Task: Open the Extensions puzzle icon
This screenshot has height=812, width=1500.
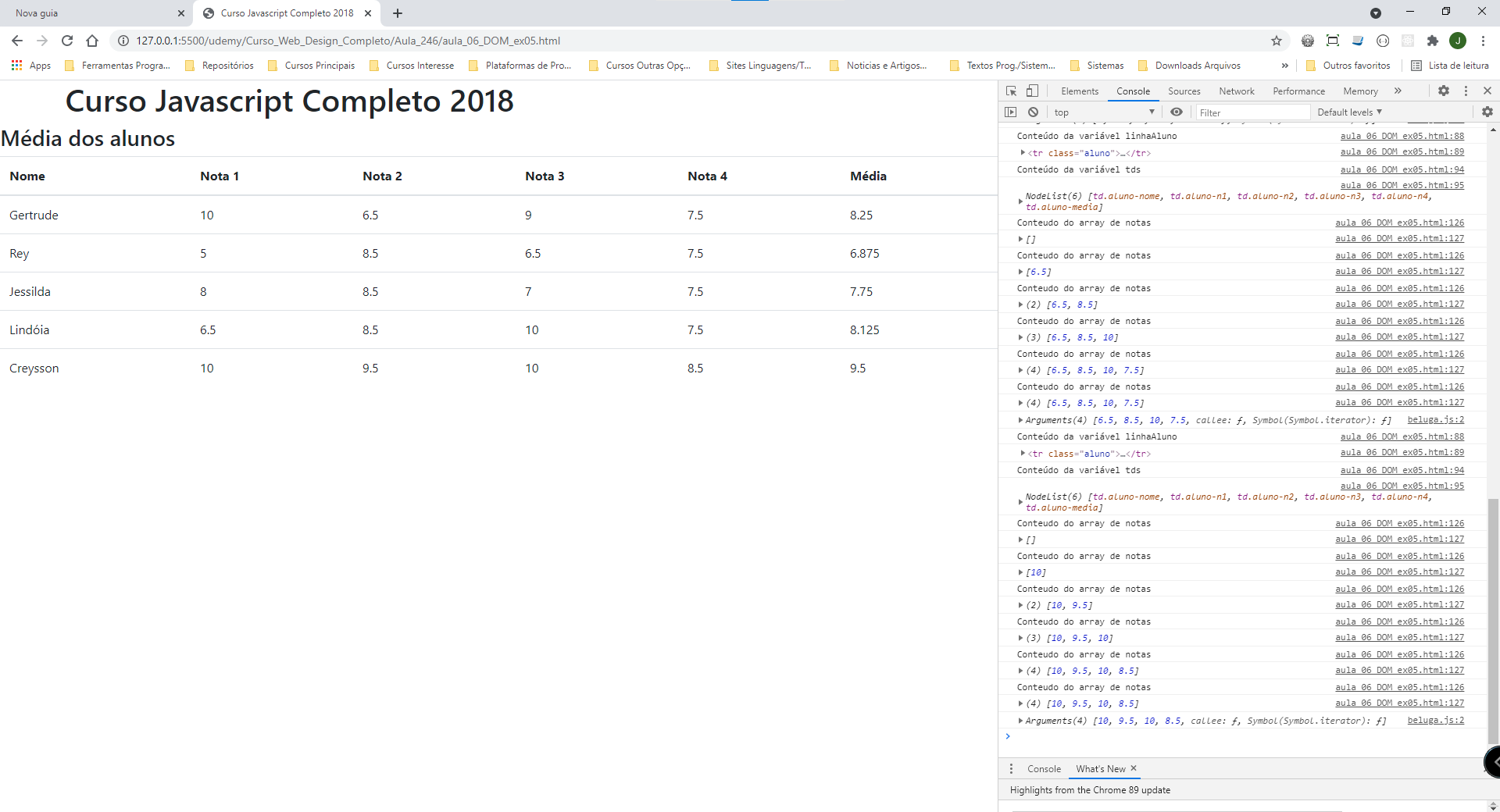Action: [1433, 41]
